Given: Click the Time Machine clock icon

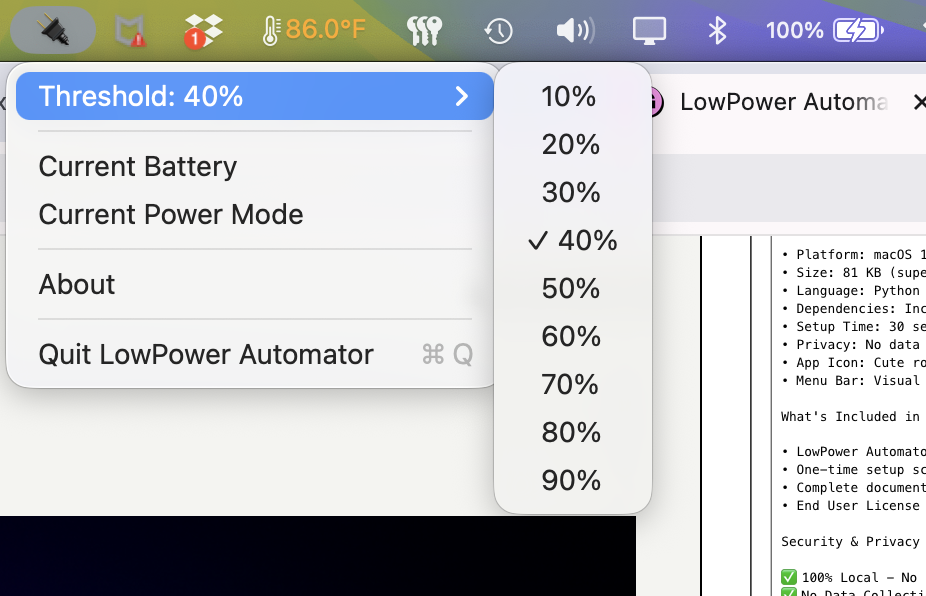Looking at the screenshot, I should click(498, 30).
